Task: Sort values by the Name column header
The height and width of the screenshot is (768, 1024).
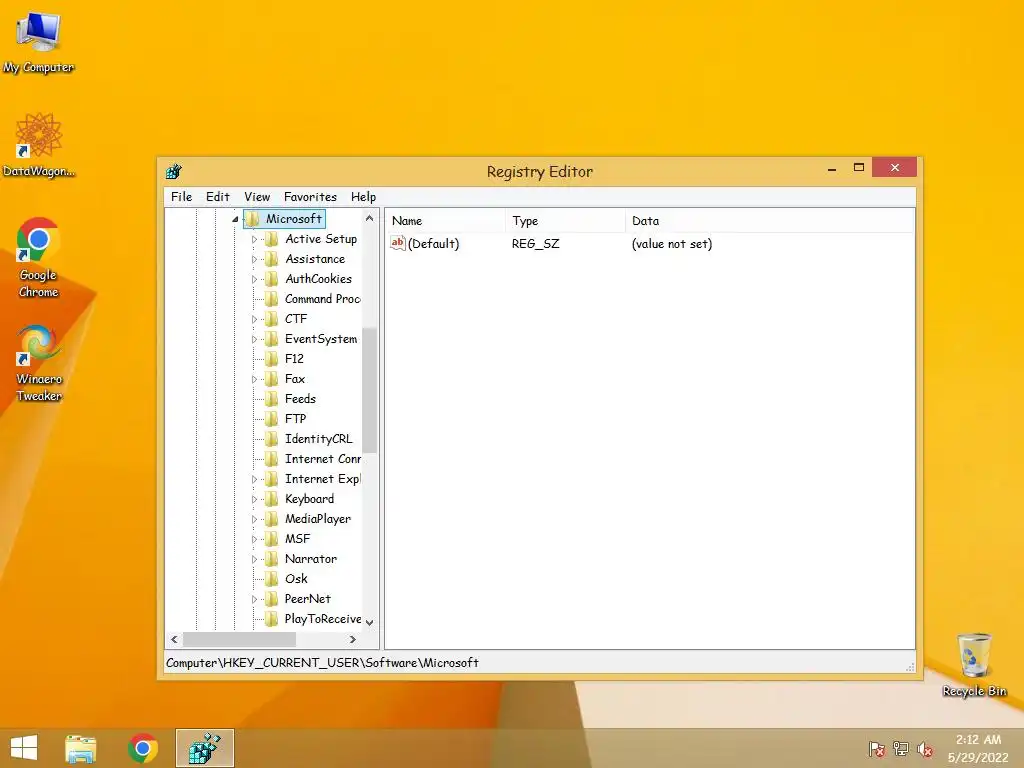Action: (x=445, y=221)
